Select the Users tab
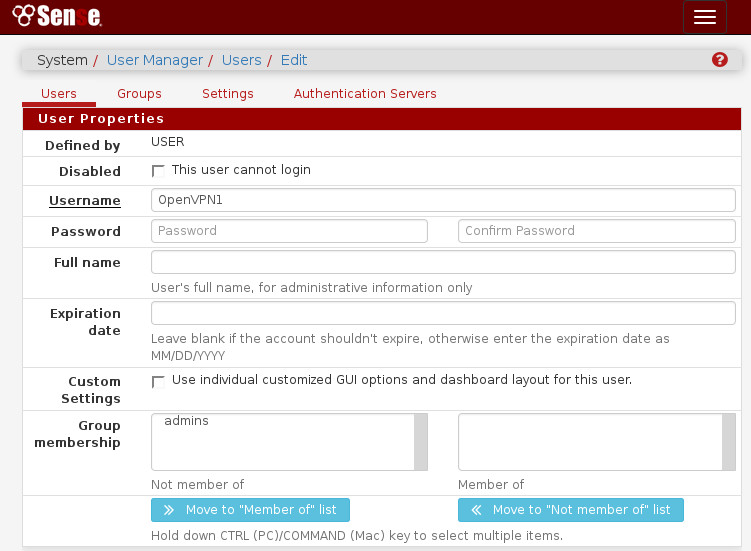The width and height of the screenshot is (751, 551). point(59,93)
